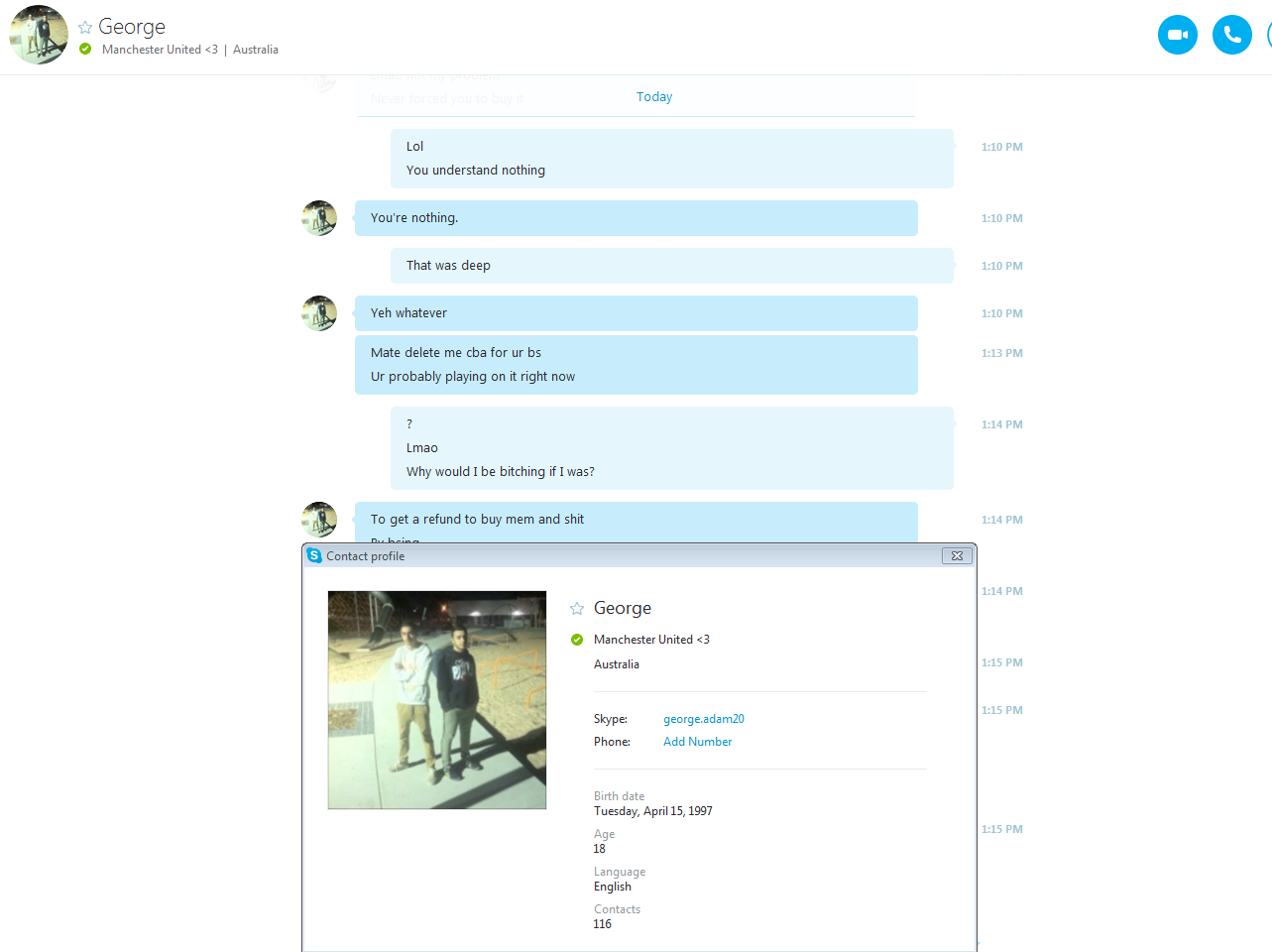
Task: Click the Add Number link
Action: point(698,742)
